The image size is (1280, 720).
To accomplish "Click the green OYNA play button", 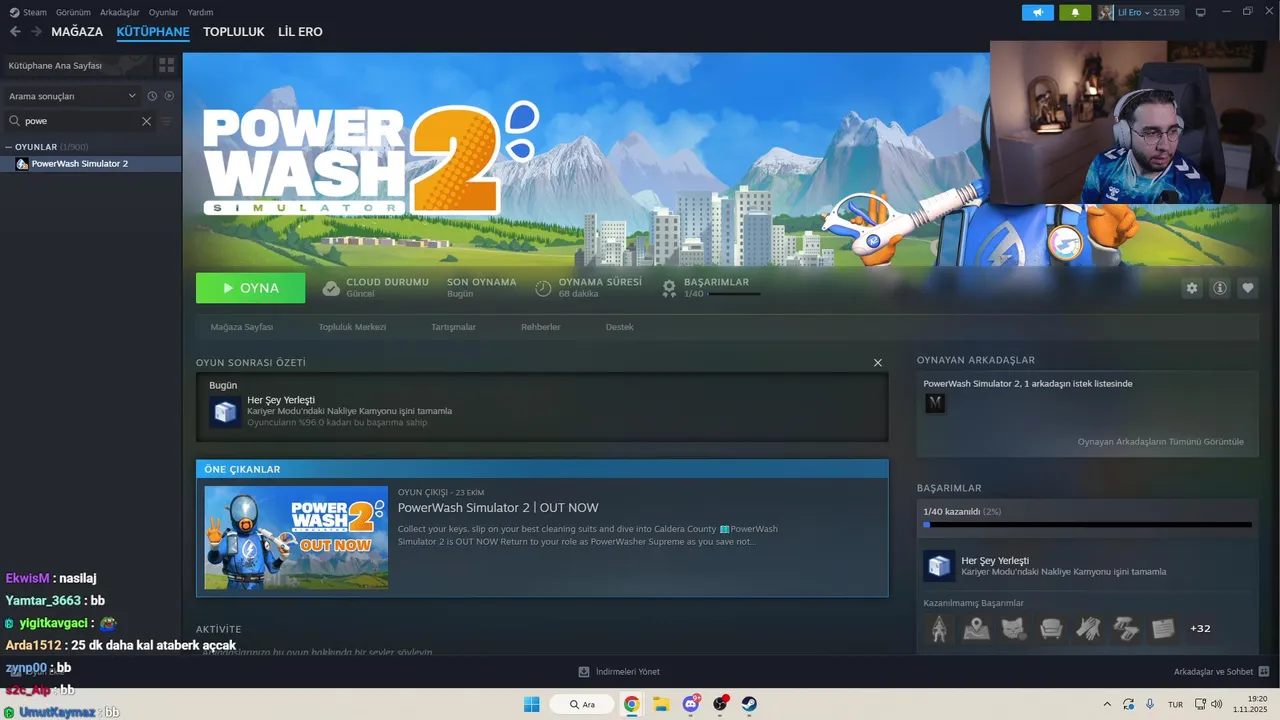I will point(250,288).
